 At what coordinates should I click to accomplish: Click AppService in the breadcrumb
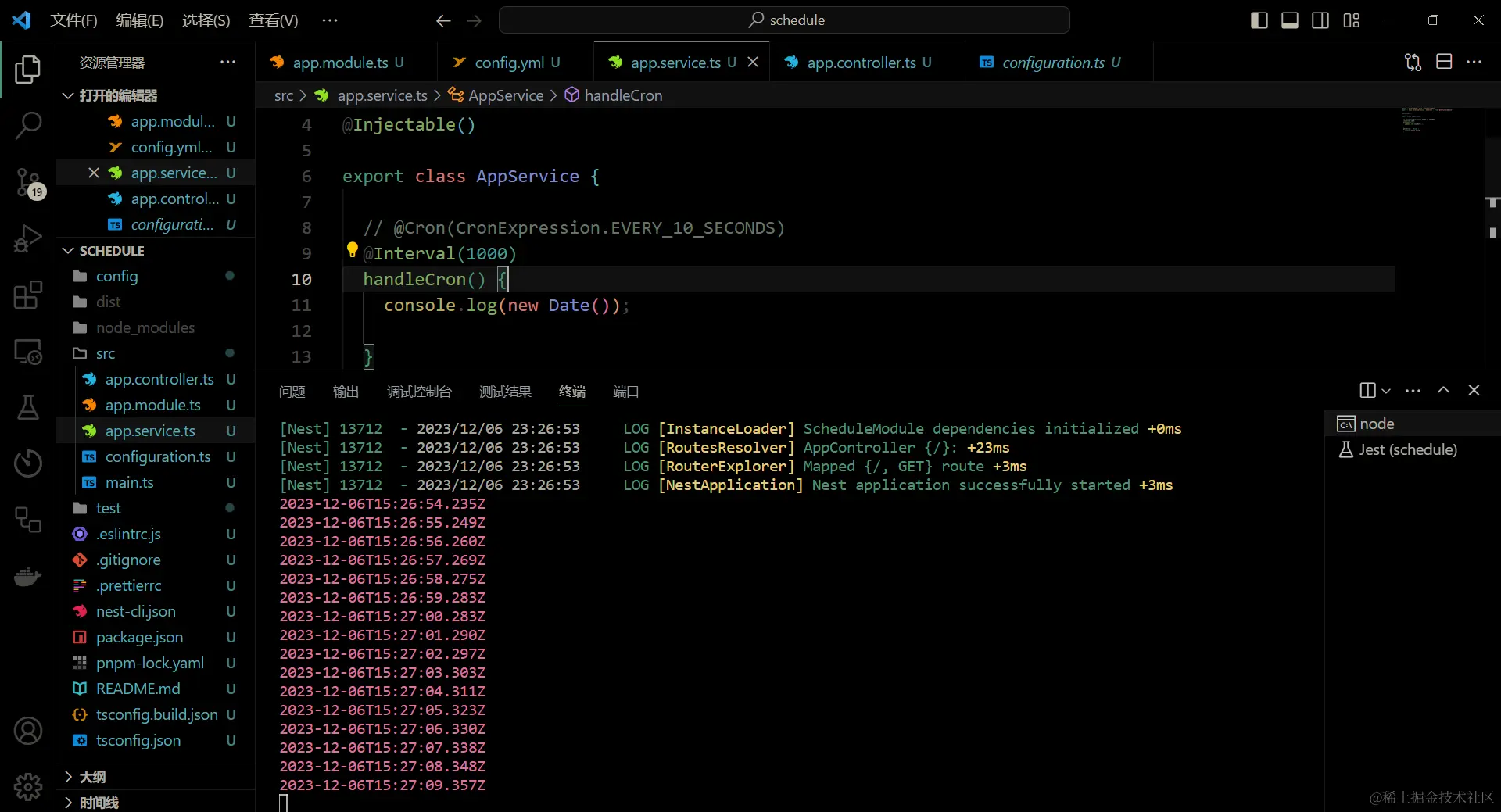506,95
